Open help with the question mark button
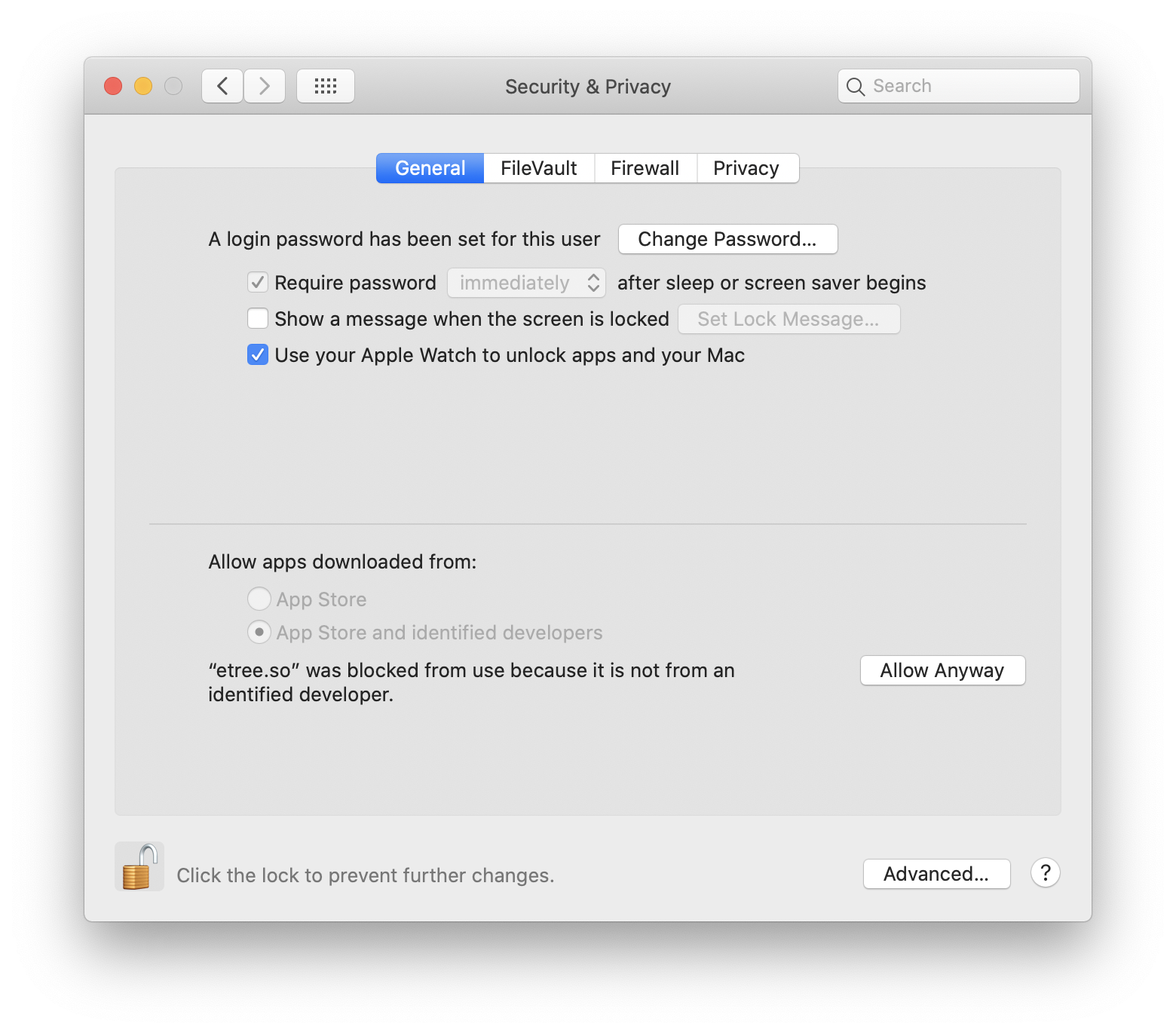The image size is (1176, 1033). (x=1046, y=873)
